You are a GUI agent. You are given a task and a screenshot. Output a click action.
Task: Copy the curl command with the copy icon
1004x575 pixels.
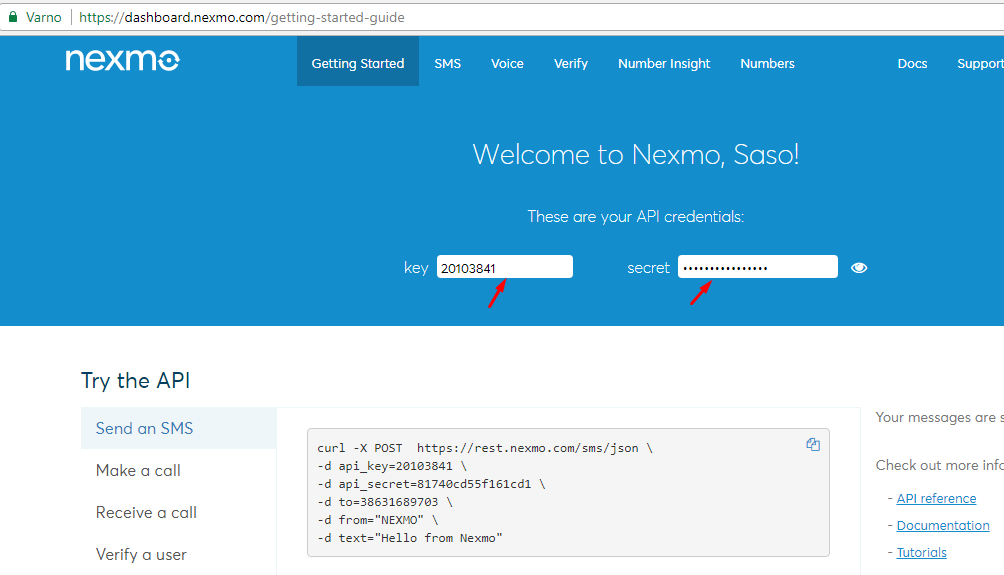[813, 444]
